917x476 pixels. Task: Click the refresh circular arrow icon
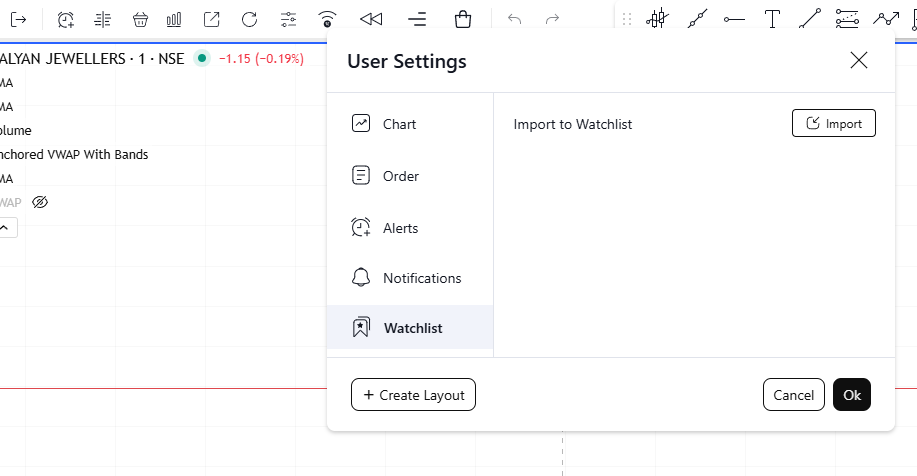coord(250,20)
